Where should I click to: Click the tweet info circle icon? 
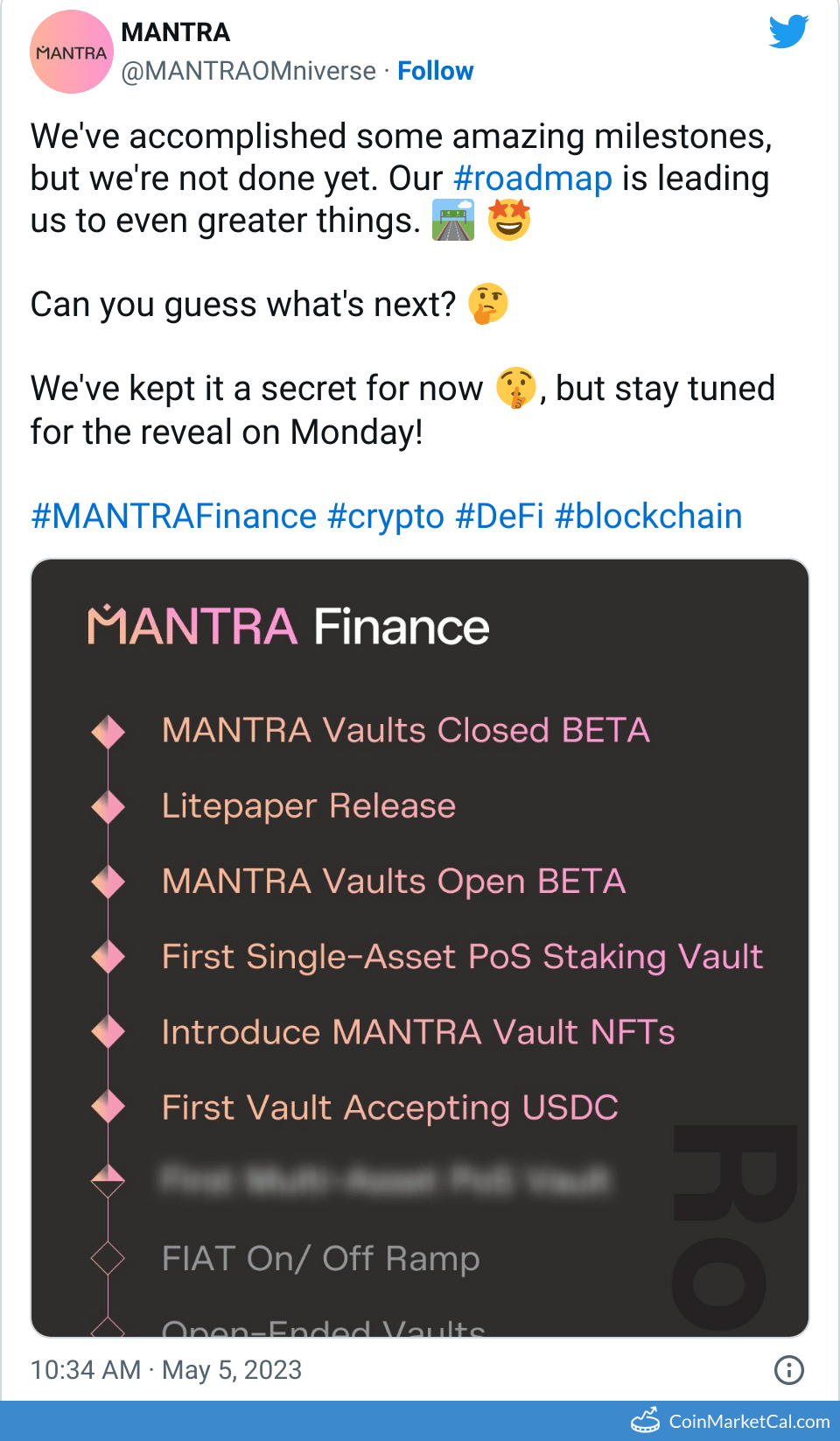pyautogui.click(x=789, y=1370)
